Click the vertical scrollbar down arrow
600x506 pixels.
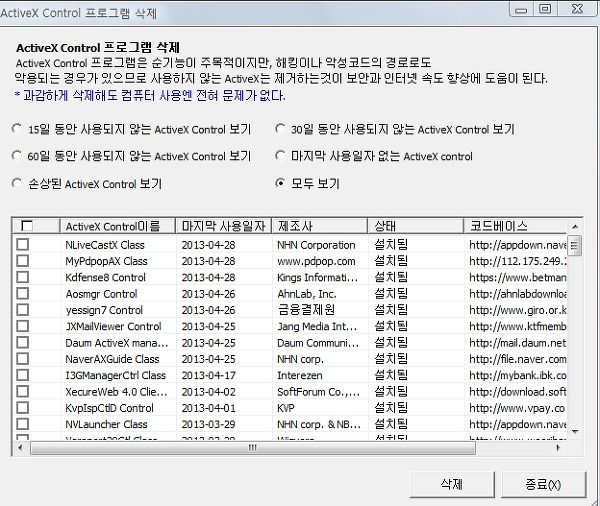pos(575,432)
